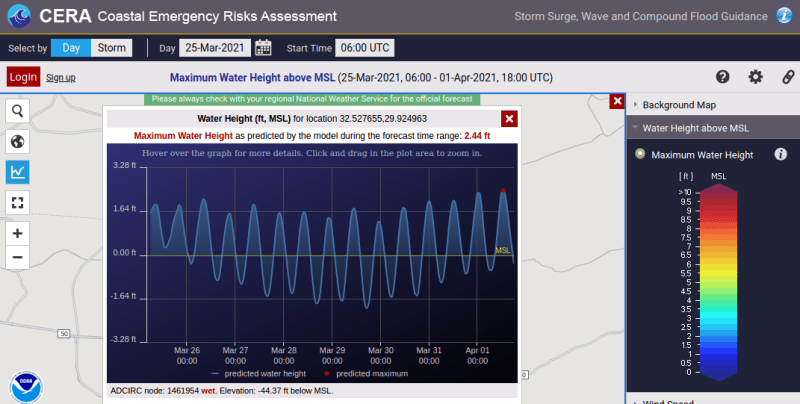Open the calendar date picker icon
This screenshot has width=800, height=404.
coord(263,48)
